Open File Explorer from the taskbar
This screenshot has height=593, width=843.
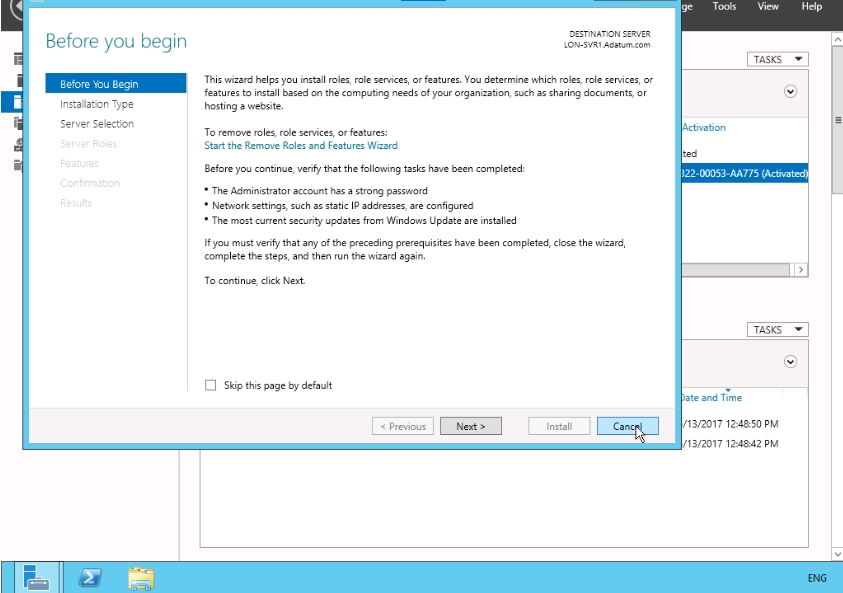141,577
